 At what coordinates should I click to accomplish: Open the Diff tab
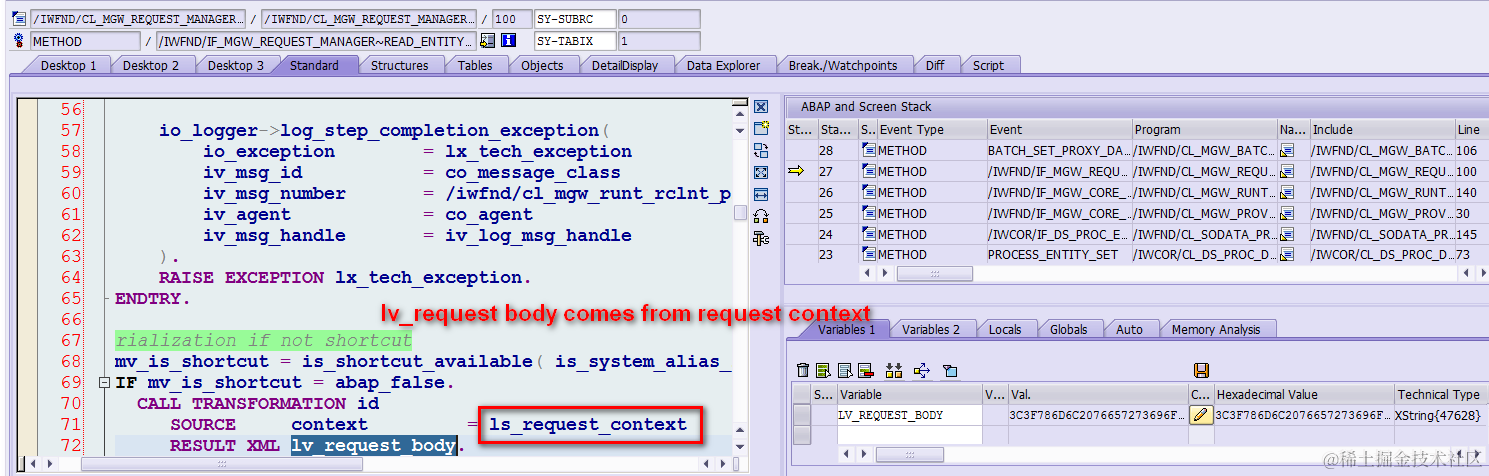pyautogui.click(x=935, y=65)
